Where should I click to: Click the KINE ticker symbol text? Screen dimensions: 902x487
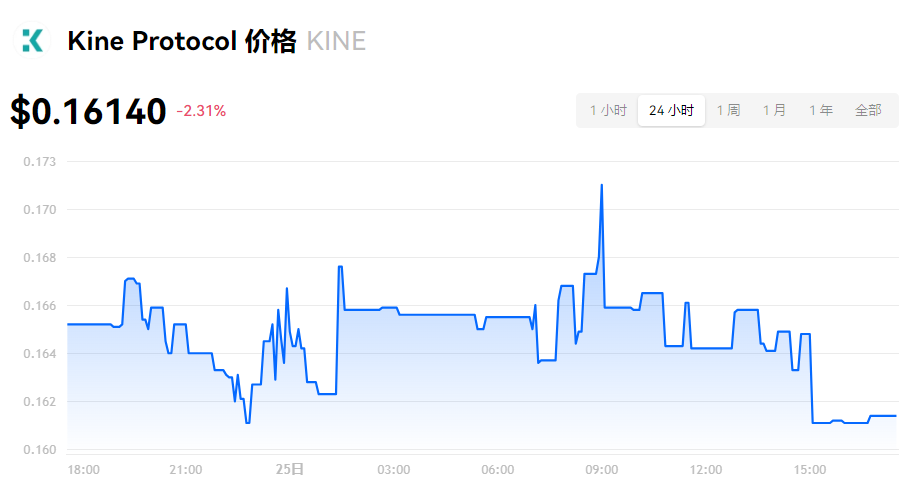pos(337,41)
